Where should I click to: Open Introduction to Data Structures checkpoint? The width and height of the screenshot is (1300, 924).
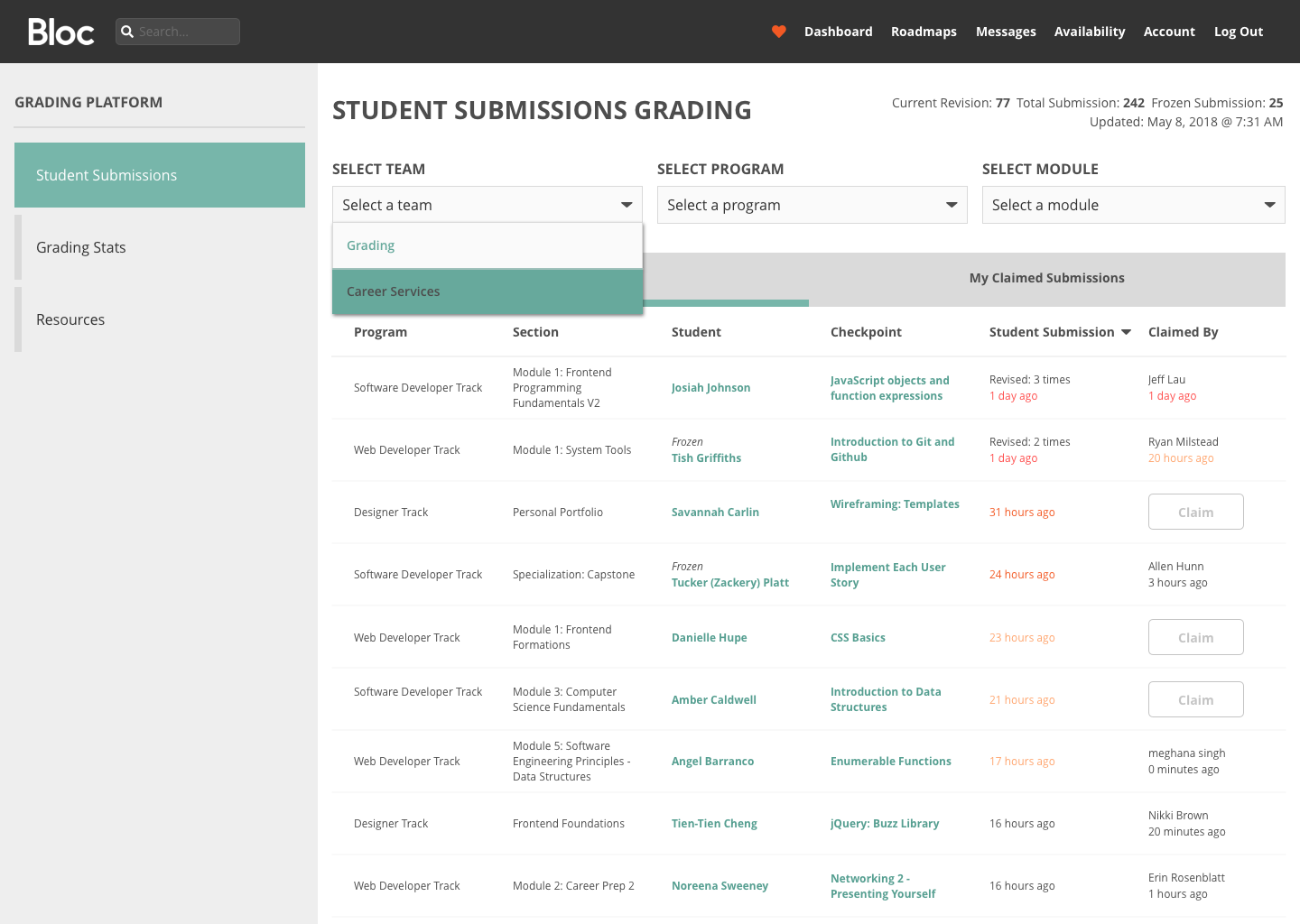coord(886,699)
